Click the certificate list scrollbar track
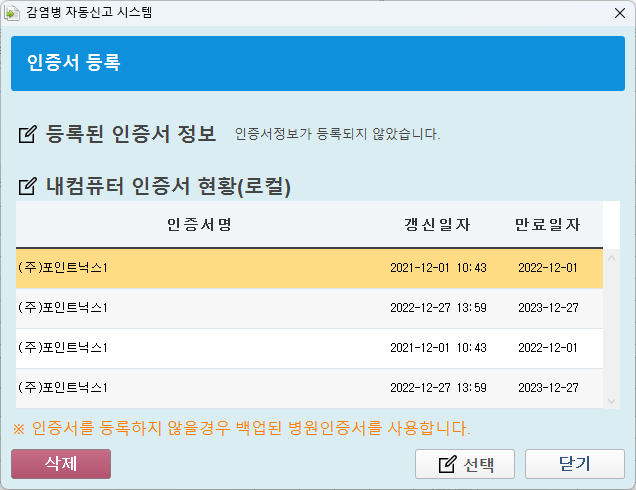The image size is (636, 490). click(x=612, y=330)
